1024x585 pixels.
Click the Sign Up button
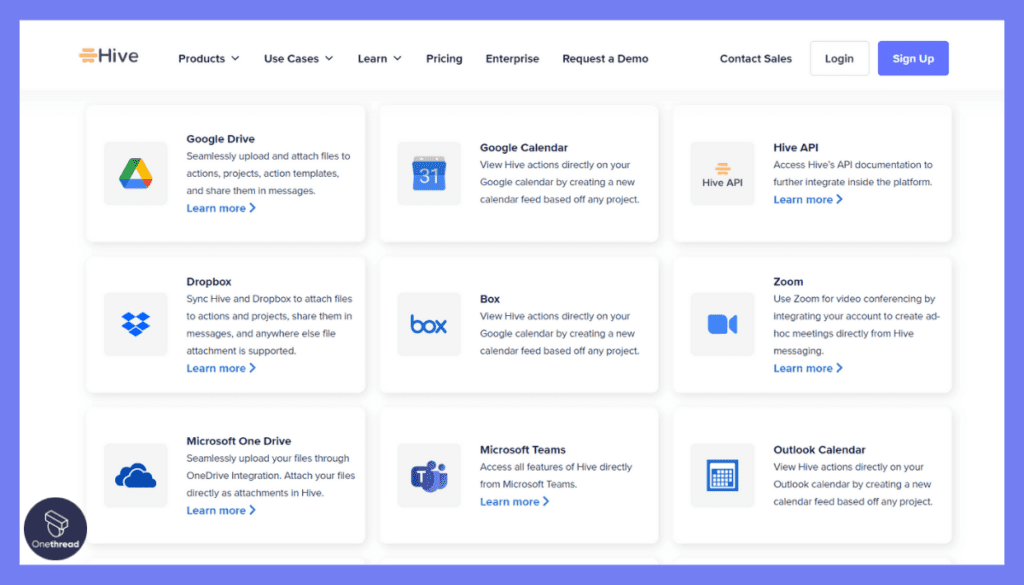(x=913, y=59)
